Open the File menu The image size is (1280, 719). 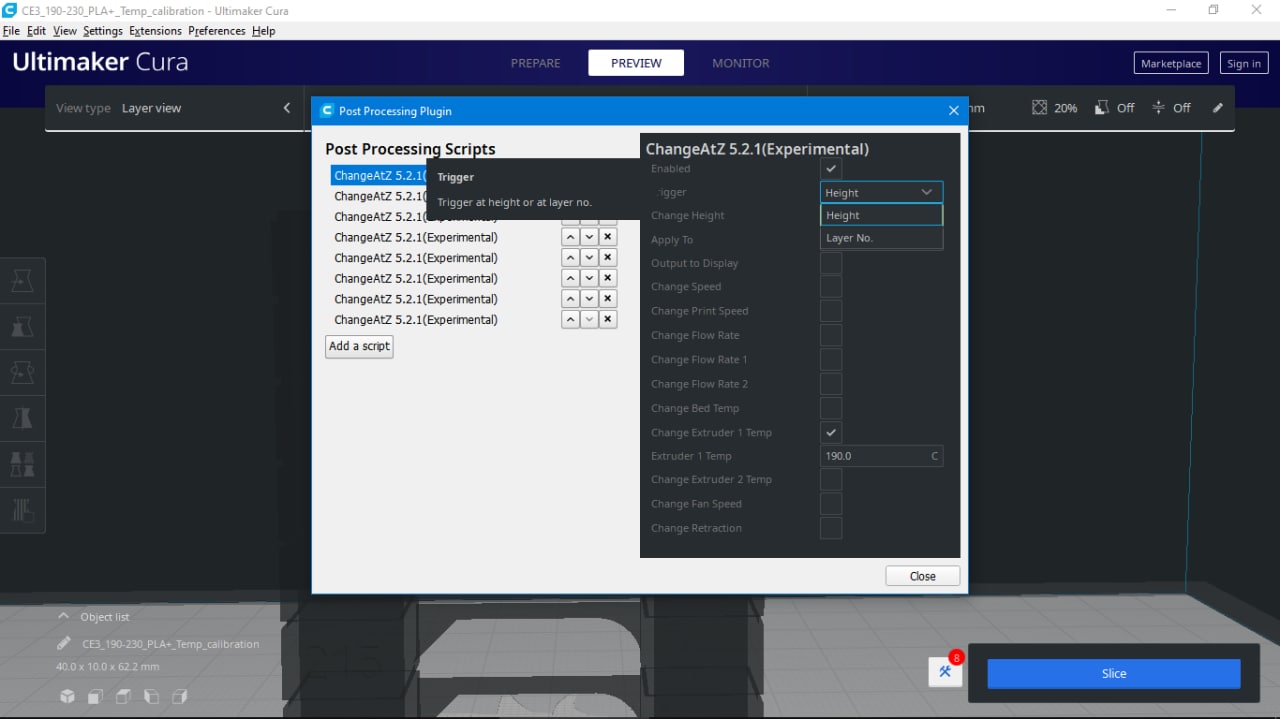pos(11,31)
